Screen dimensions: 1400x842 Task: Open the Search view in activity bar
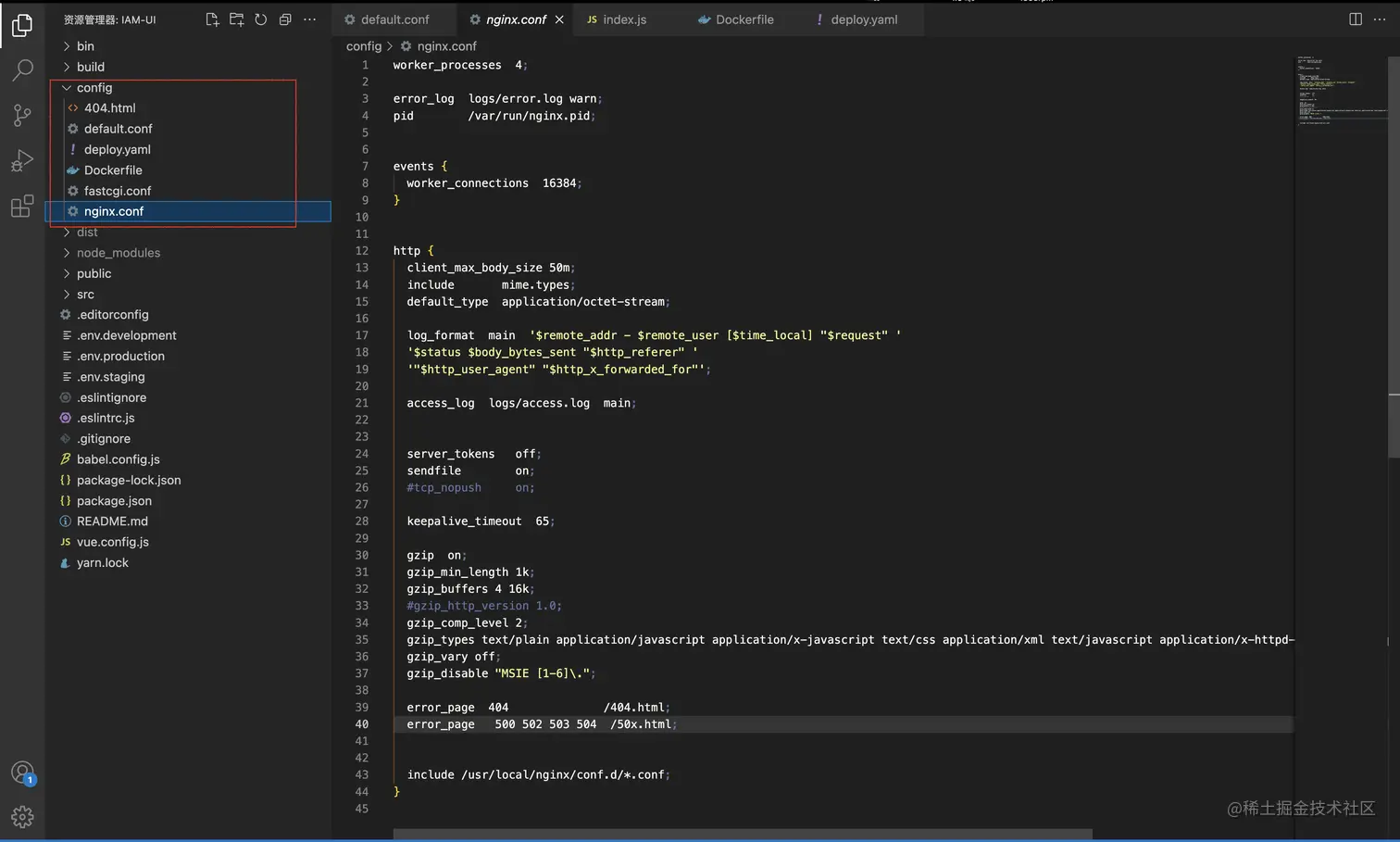pyautogui.click(x=22, y=70)
